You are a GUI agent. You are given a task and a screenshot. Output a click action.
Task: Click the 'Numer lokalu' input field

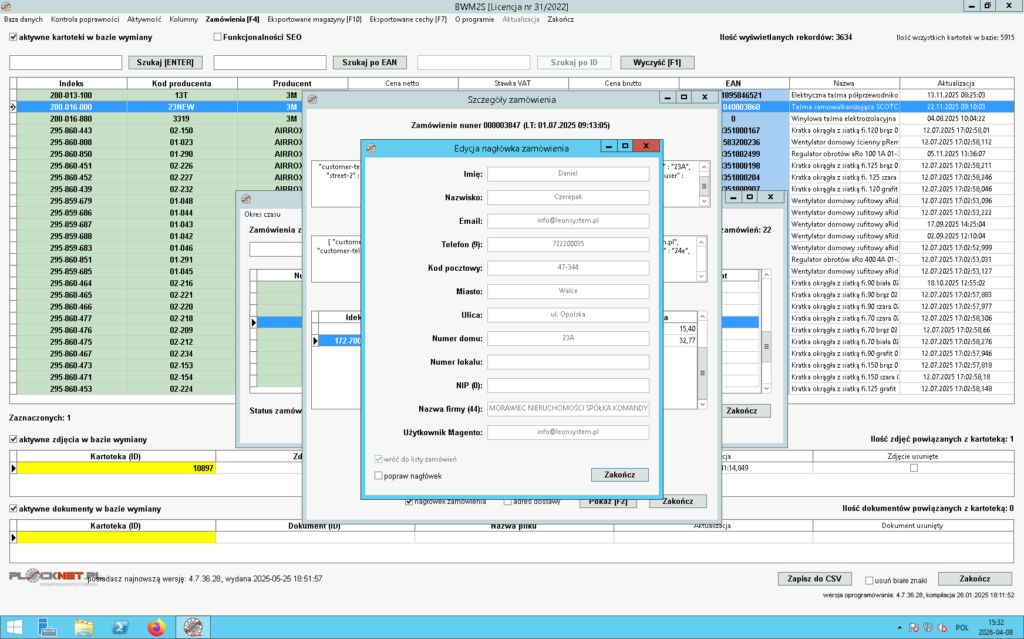click(x=569, y=361)
